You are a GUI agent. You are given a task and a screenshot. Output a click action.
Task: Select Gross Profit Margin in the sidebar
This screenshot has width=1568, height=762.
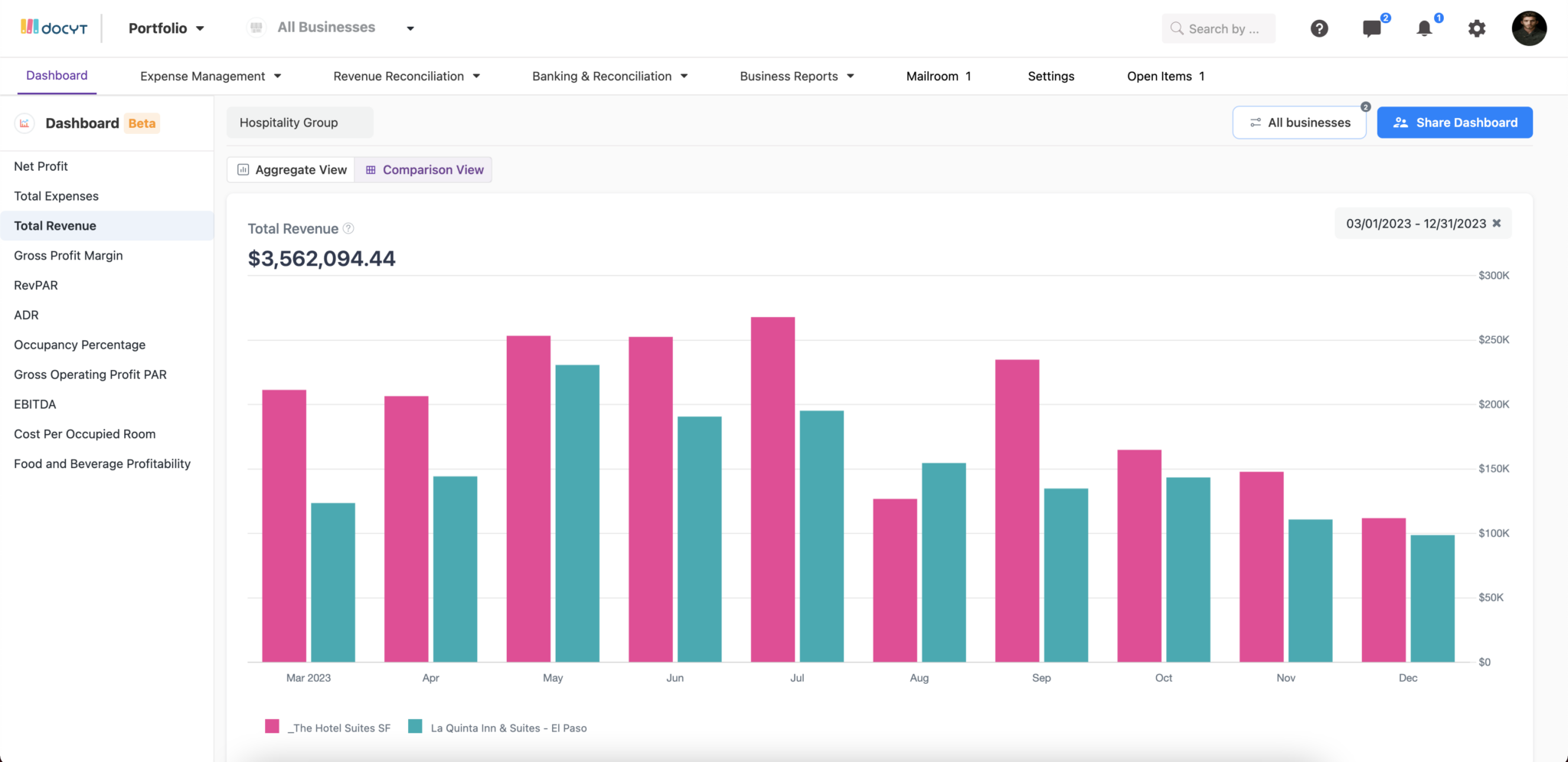(106, 256)
